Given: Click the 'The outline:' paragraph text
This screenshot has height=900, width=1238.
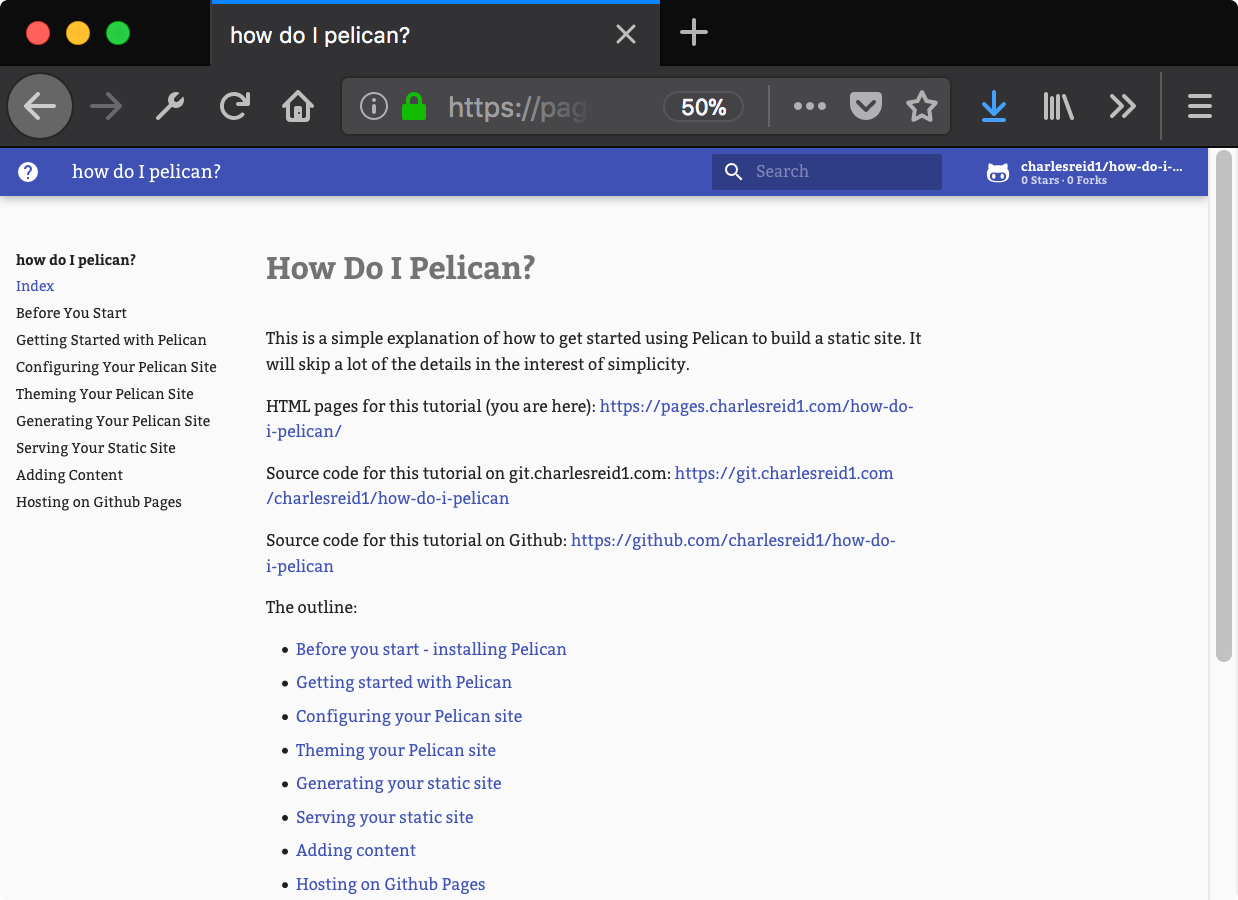Looking at the screenshot, I should (x=311, y=607).
